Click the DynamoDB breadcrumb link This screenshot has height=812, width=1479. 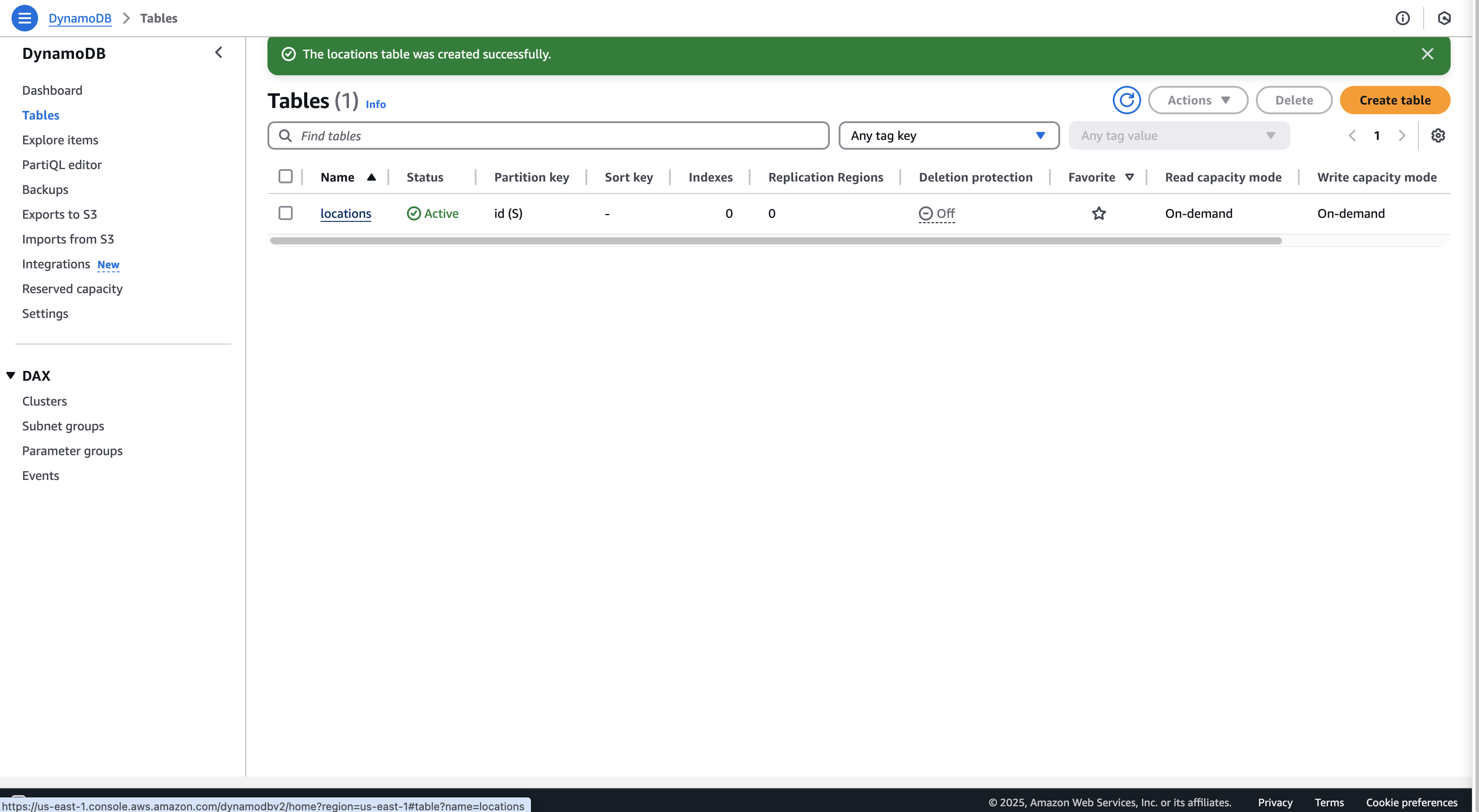(x=80, y=18)
